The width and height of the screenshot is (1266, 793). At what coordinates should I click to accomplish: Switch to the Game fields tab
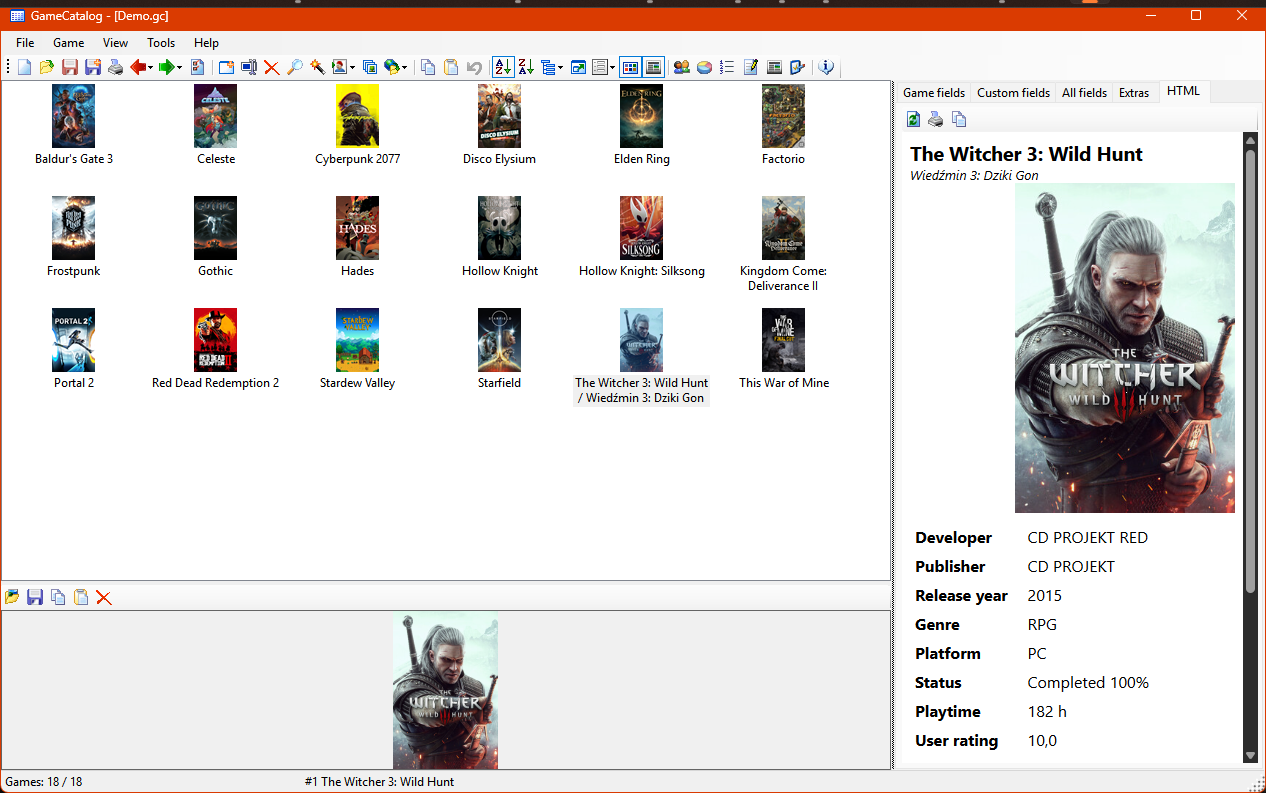pos(934,92)
